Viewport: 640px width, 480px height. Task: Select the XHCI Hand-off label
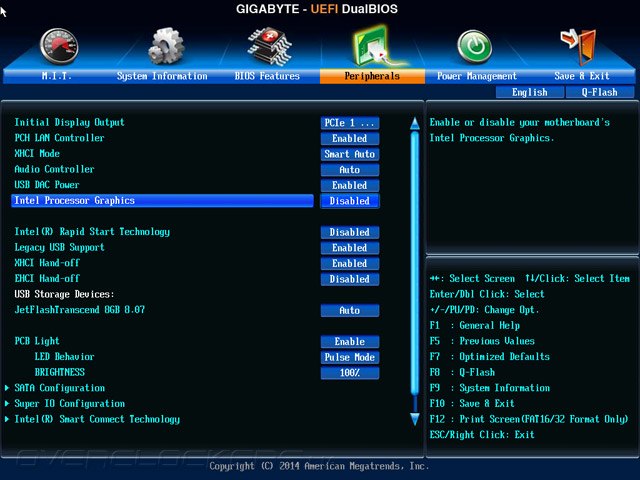click(x=47, y=263)
